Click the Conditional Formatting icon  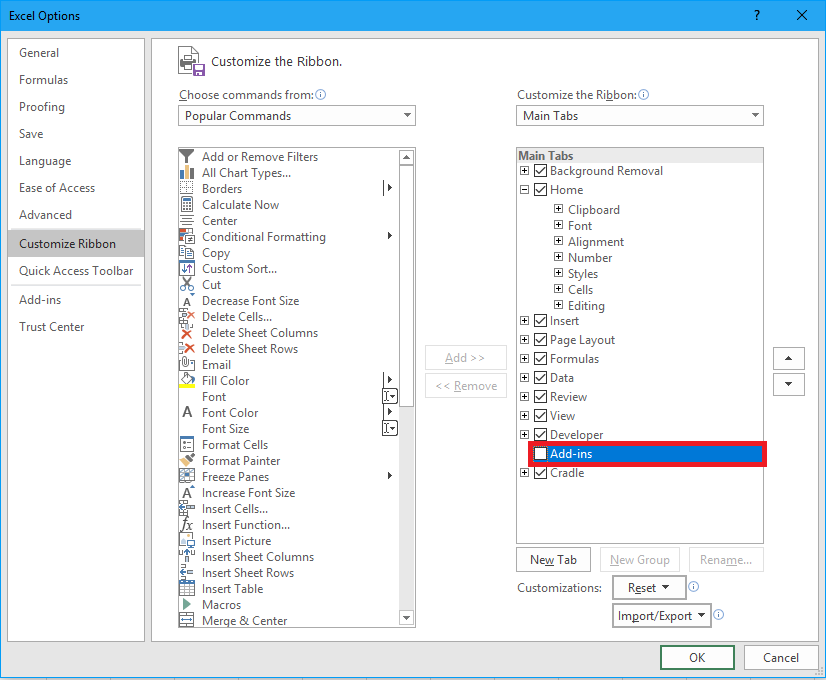click(x=186, y=236)
